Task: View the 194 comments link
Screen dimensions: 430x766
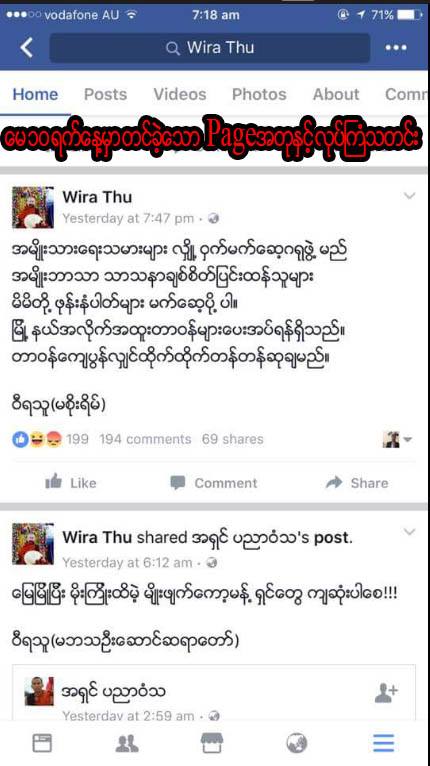Action: (145, 439)
